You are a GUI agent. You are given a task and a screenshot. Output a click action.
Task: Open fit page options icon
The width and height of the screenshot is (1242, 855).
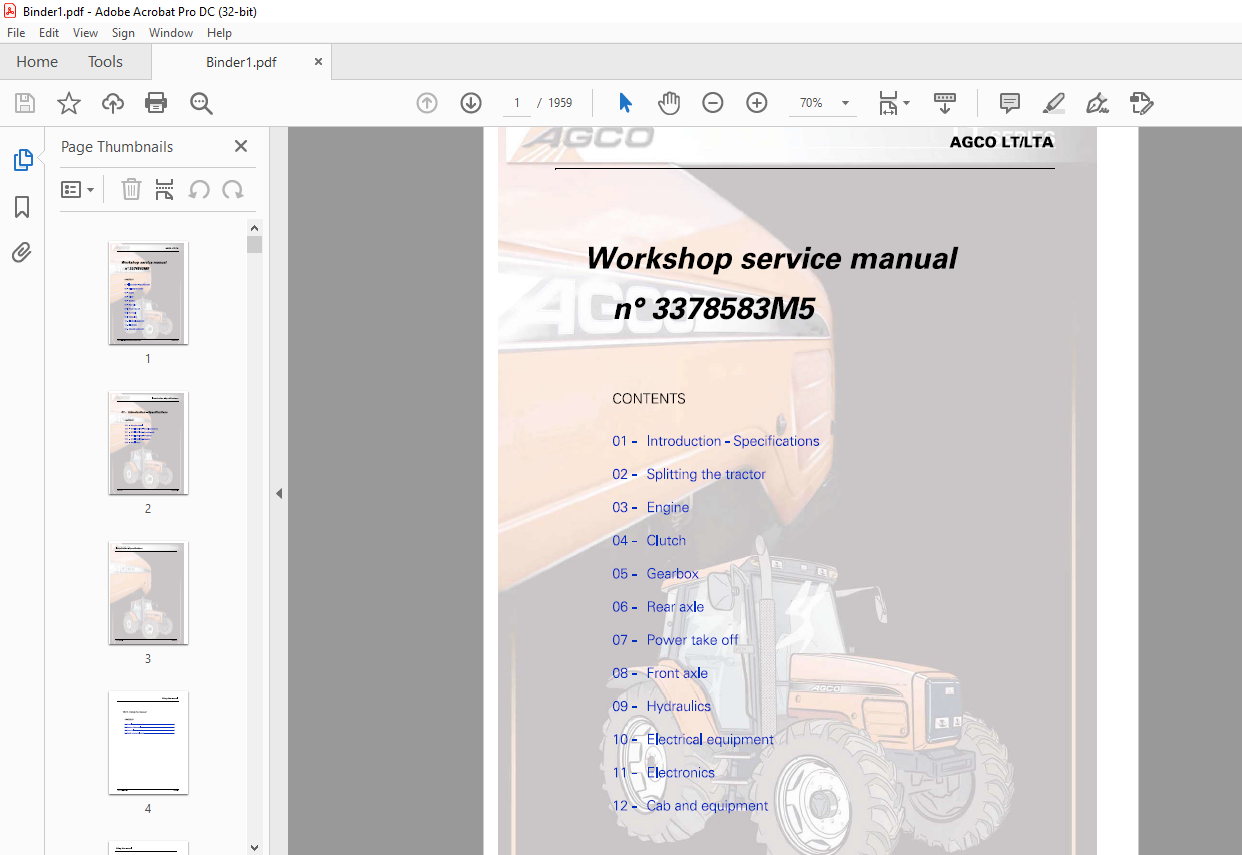point(894,103)
